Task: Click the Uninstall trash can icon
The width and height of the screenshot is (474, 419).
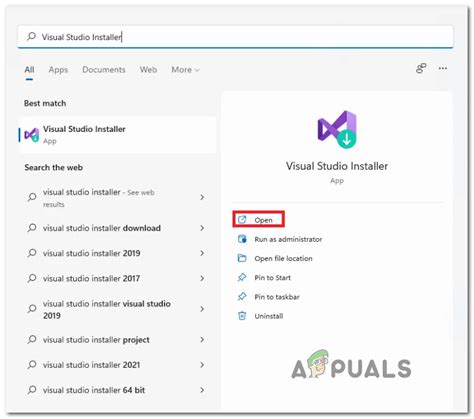Action: [242, 316]
